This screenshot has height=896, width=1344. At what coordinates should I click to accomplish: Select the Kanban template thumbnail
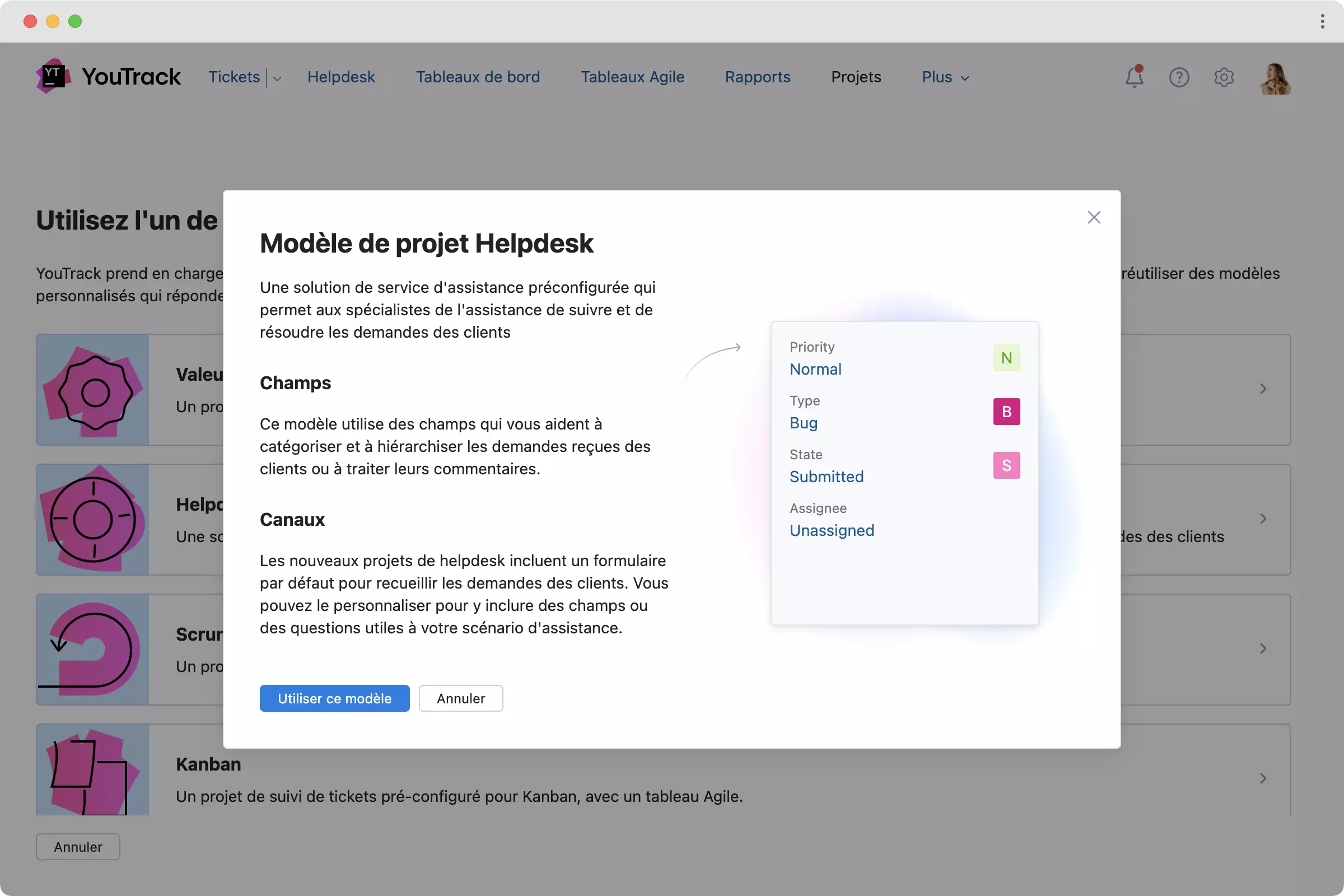[x=92, y=769]
